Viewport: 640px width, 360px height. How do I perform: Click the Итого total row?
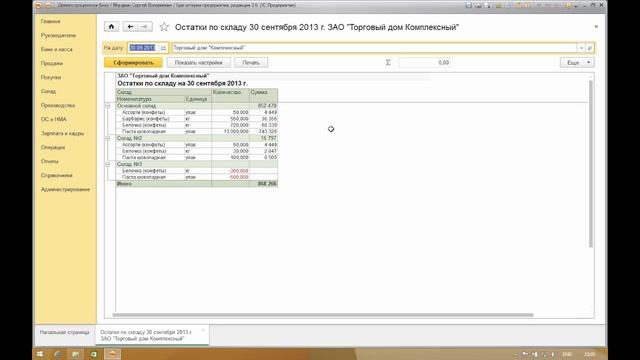coord(197,184)
